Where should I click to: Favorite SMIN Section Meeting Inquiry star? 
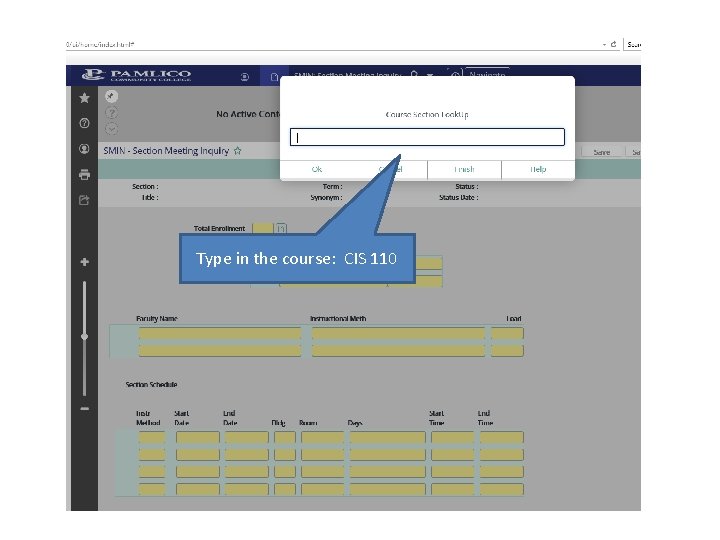point(237,151)
